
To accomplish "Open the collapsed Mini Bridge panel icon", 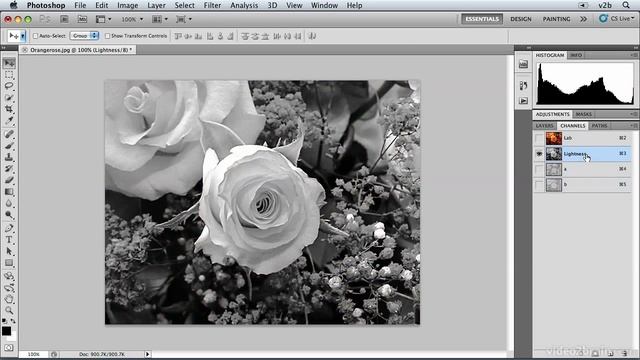I will (x=523, y=64).
